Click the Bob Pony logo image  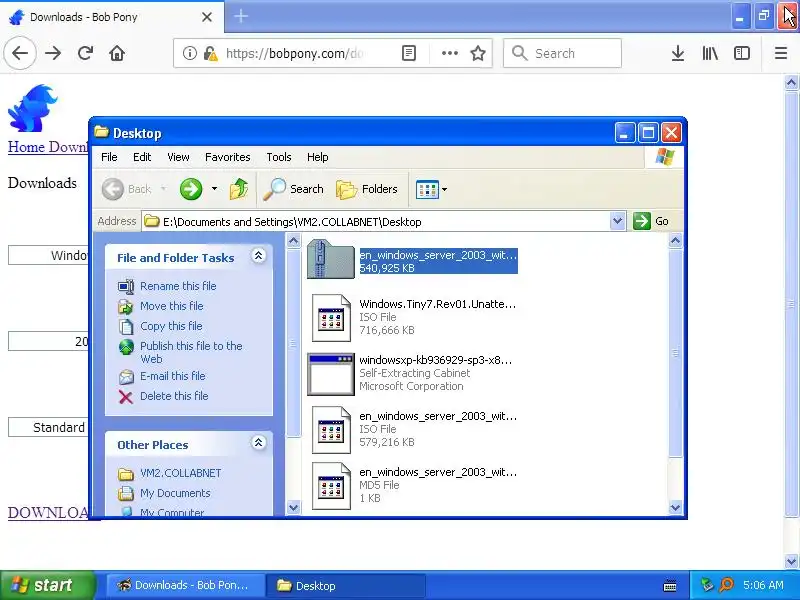pos(33,108)
